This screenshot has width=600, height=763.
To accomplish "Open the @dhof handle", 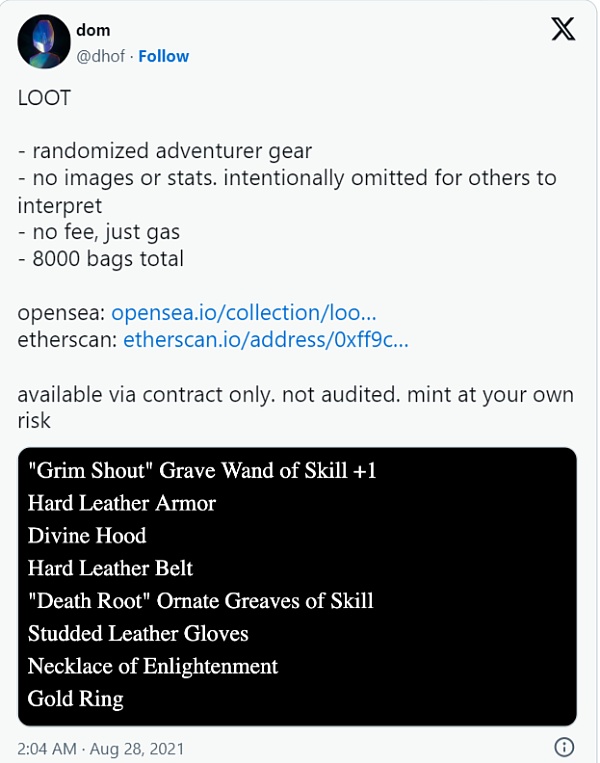I will 101,57.
